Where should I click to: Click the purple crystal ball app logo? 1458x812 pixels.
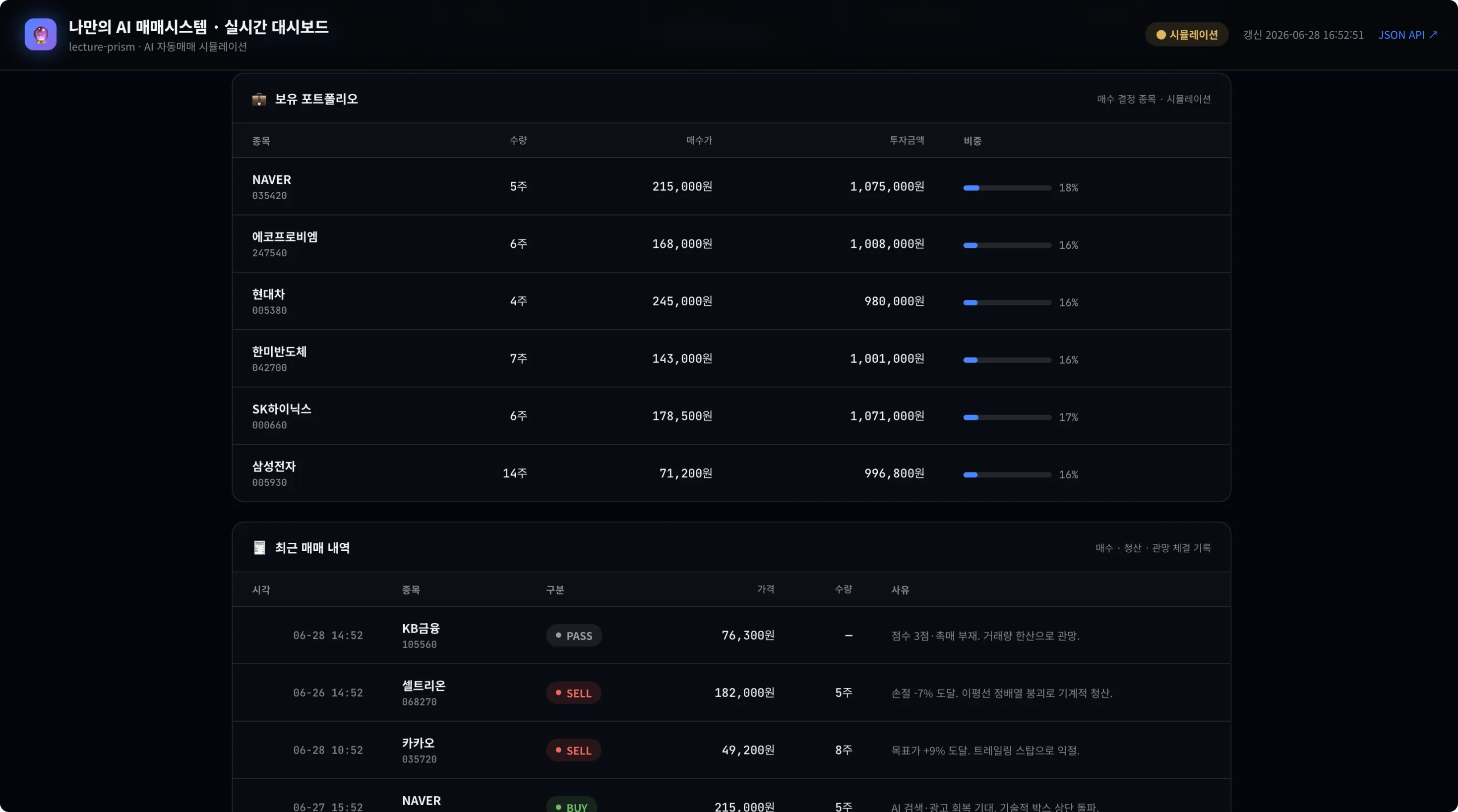point(40,35)
